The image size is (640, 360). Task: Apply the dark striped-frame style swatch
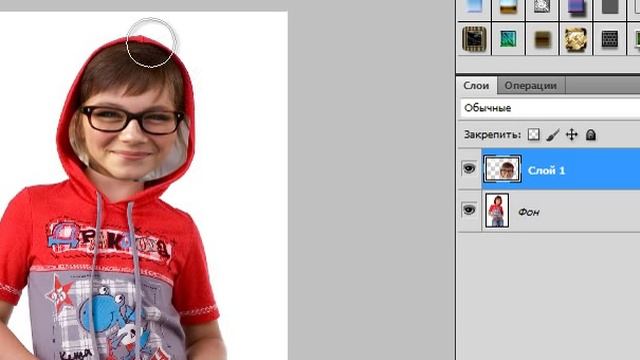point(474,39)
